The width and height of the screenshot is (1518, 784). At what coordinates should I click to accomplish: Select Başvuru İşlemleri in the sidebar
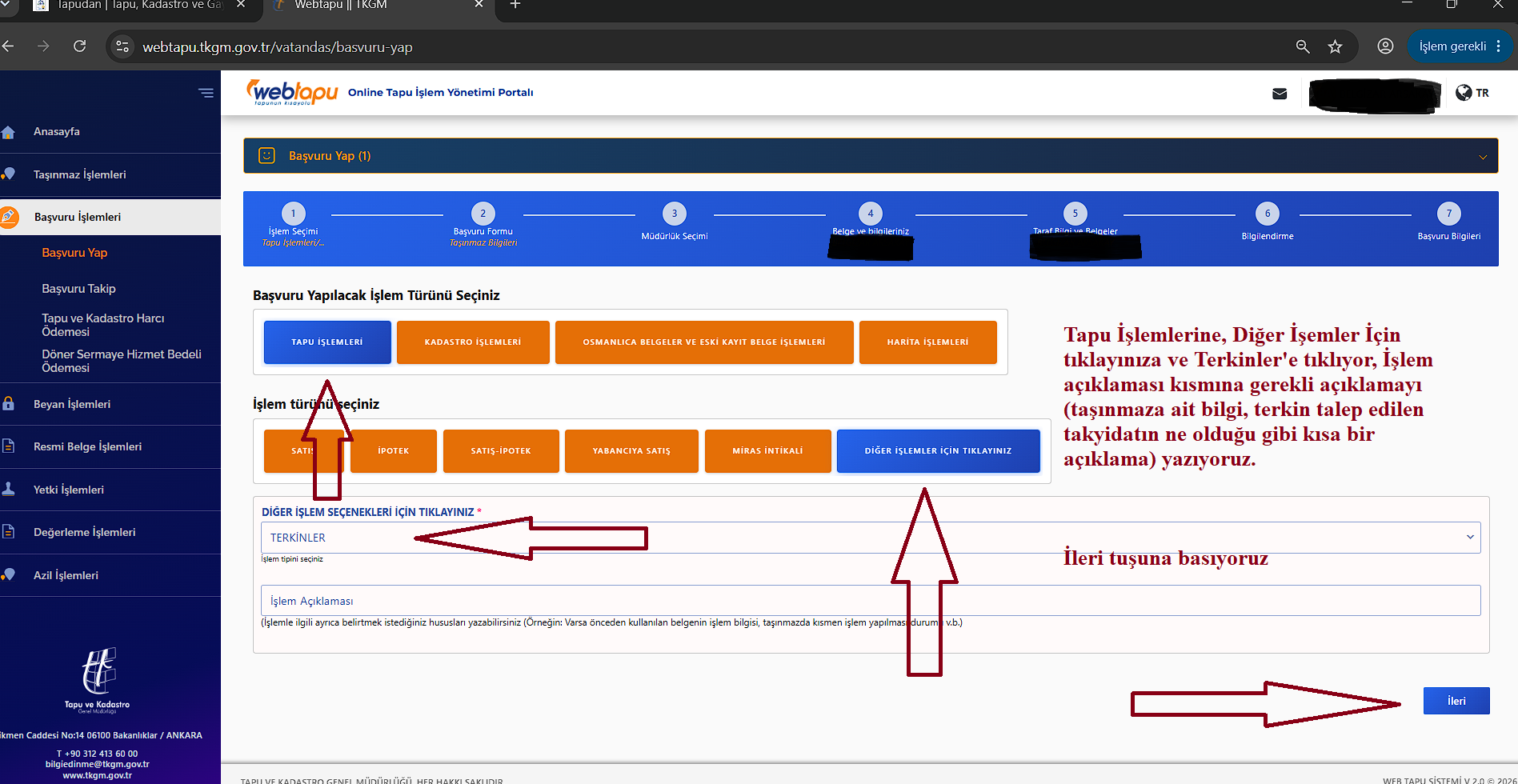click(110, 217)
